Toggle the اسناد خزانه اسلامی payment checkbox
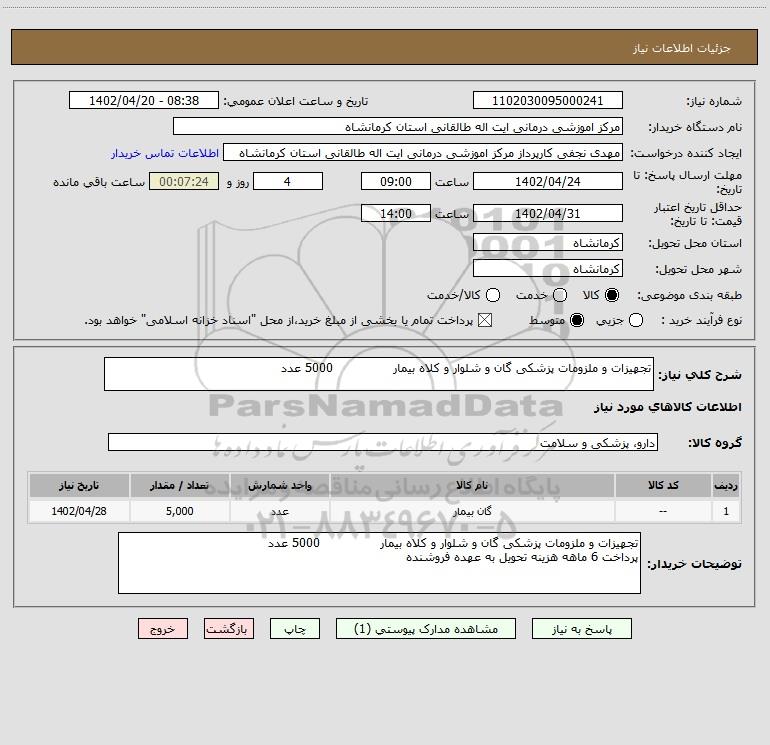 pos(485,321)
